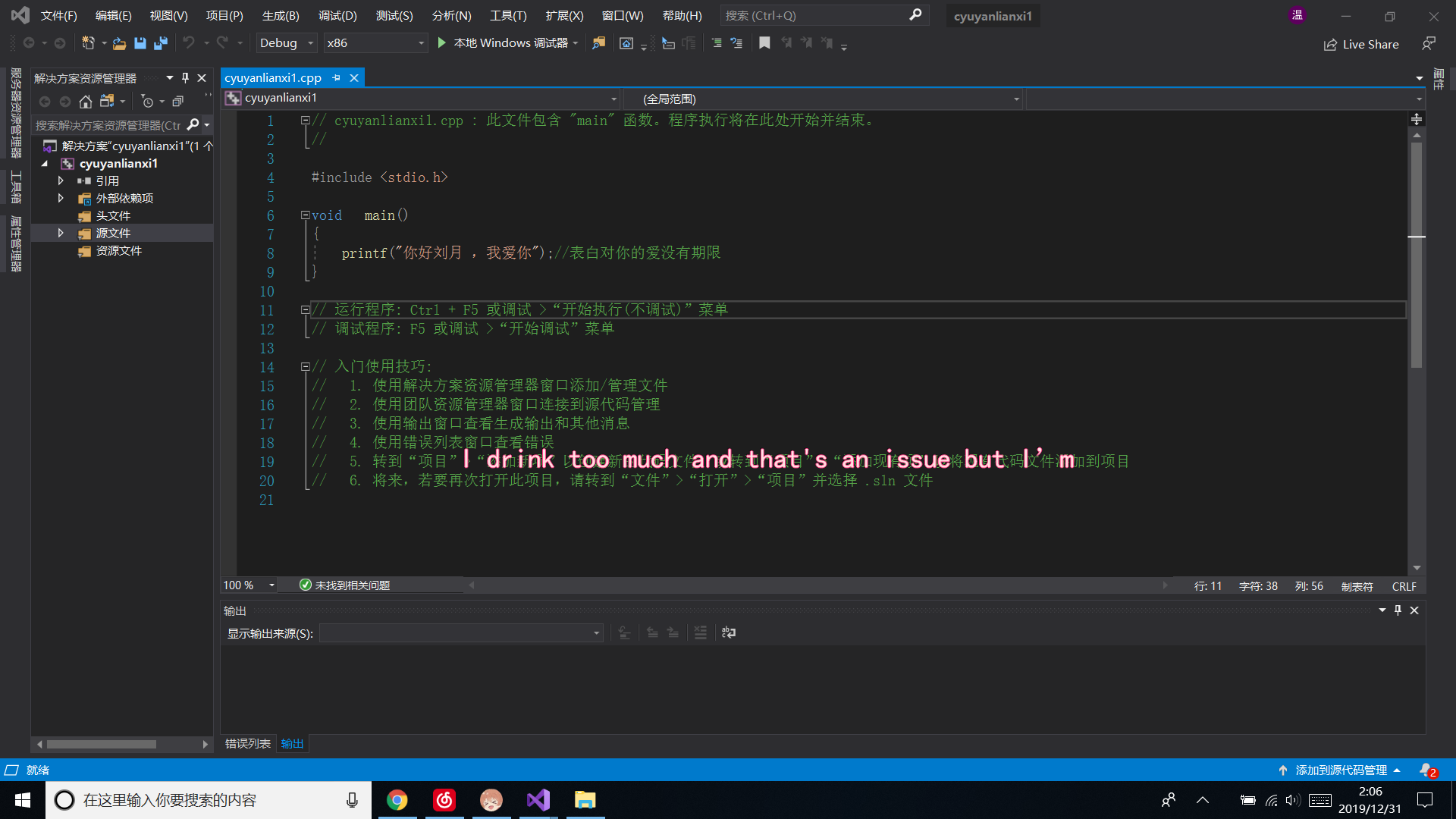Toggle auto-hide pin on Output panel

coord(1398,610)
